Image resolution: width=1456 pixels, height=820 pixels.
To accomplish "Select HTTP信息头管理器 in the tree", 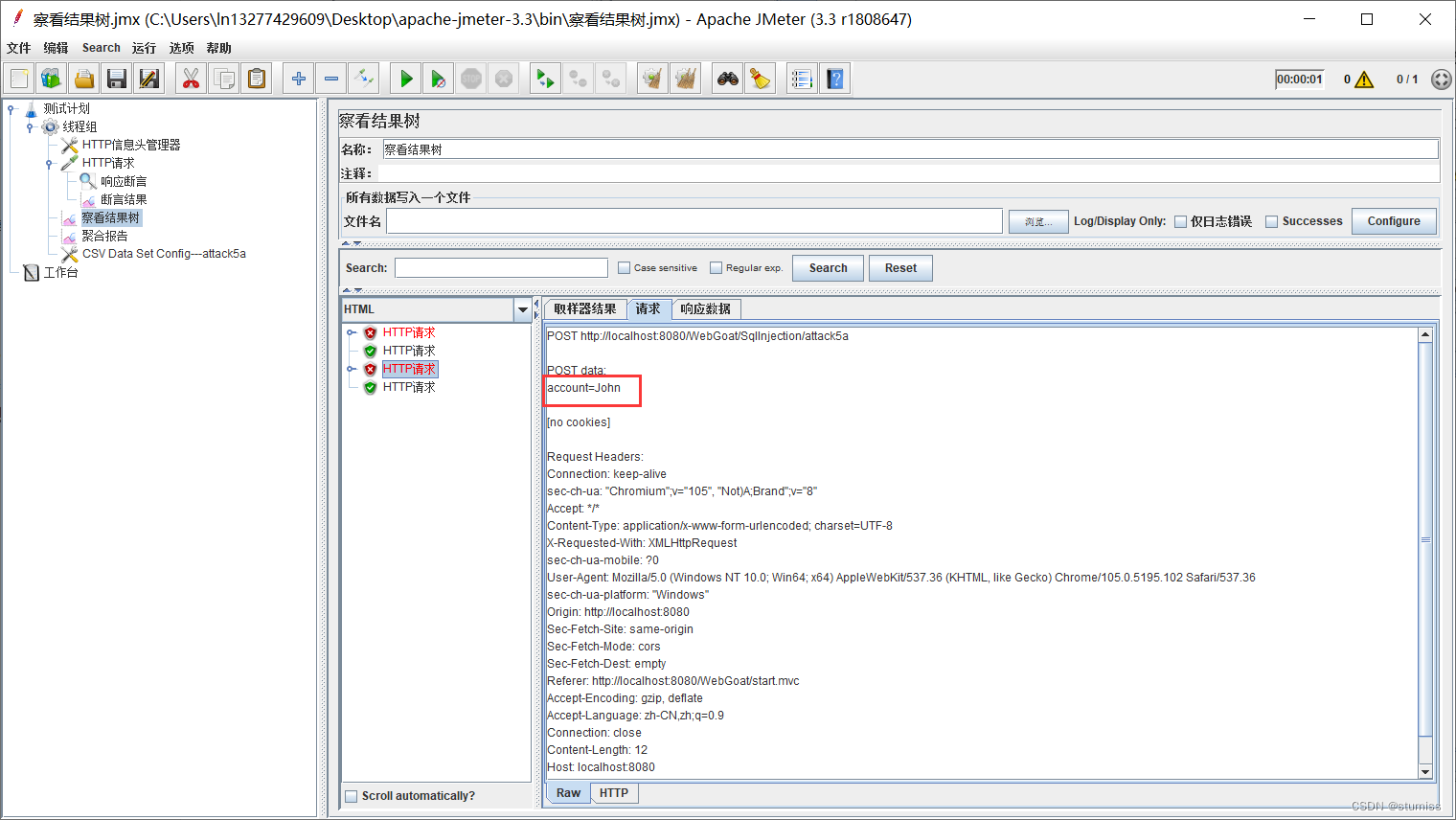I will click(131, 146).
